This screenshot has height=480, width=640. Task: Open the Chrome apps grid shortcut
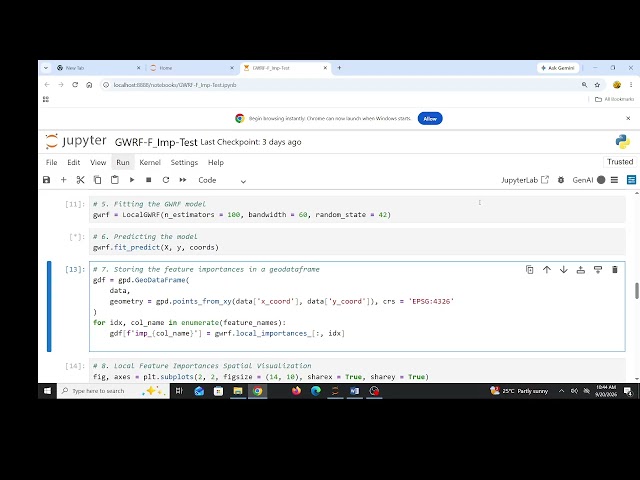(46, 99)
